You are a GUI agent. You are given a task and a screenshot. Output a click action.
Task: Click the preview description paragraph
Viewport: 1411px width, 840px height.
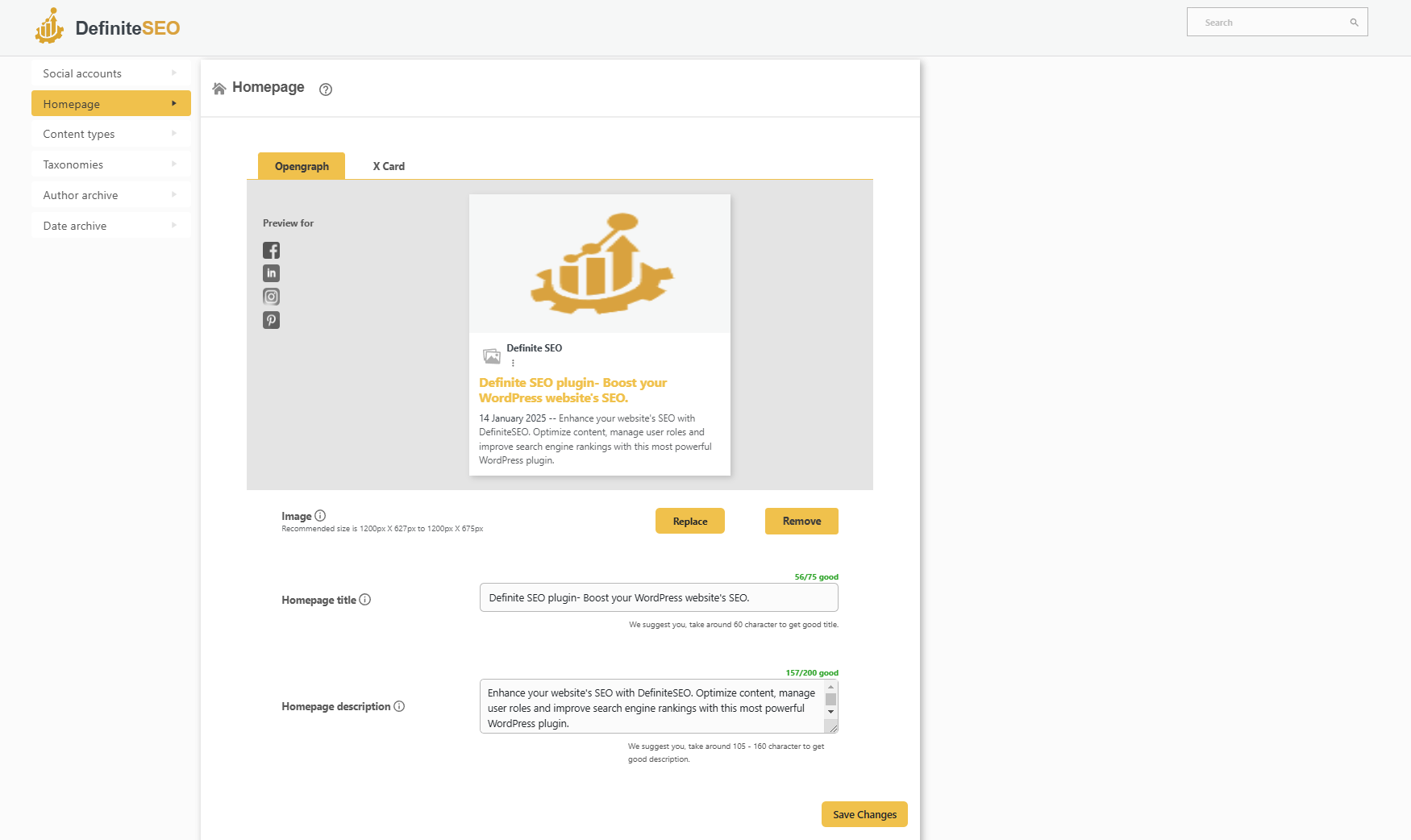595,439
